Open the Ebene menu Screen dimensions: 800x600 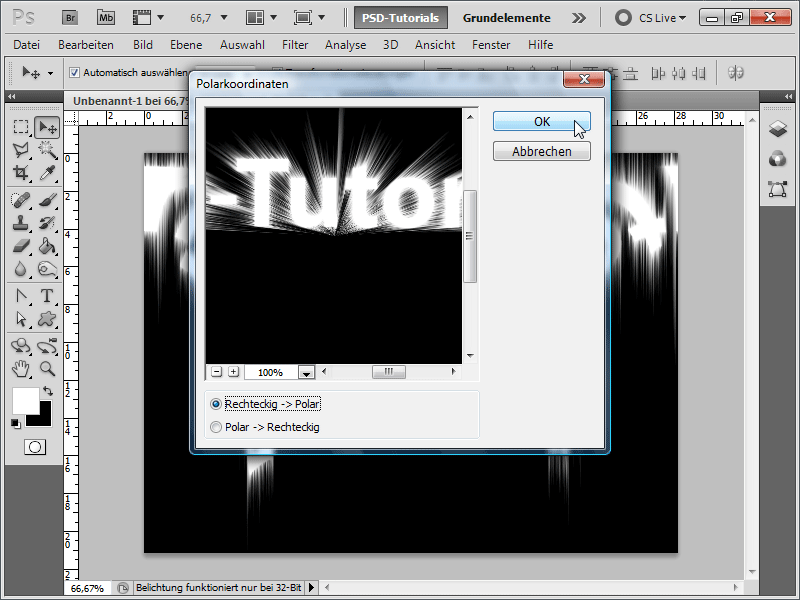tap(186, 45)
